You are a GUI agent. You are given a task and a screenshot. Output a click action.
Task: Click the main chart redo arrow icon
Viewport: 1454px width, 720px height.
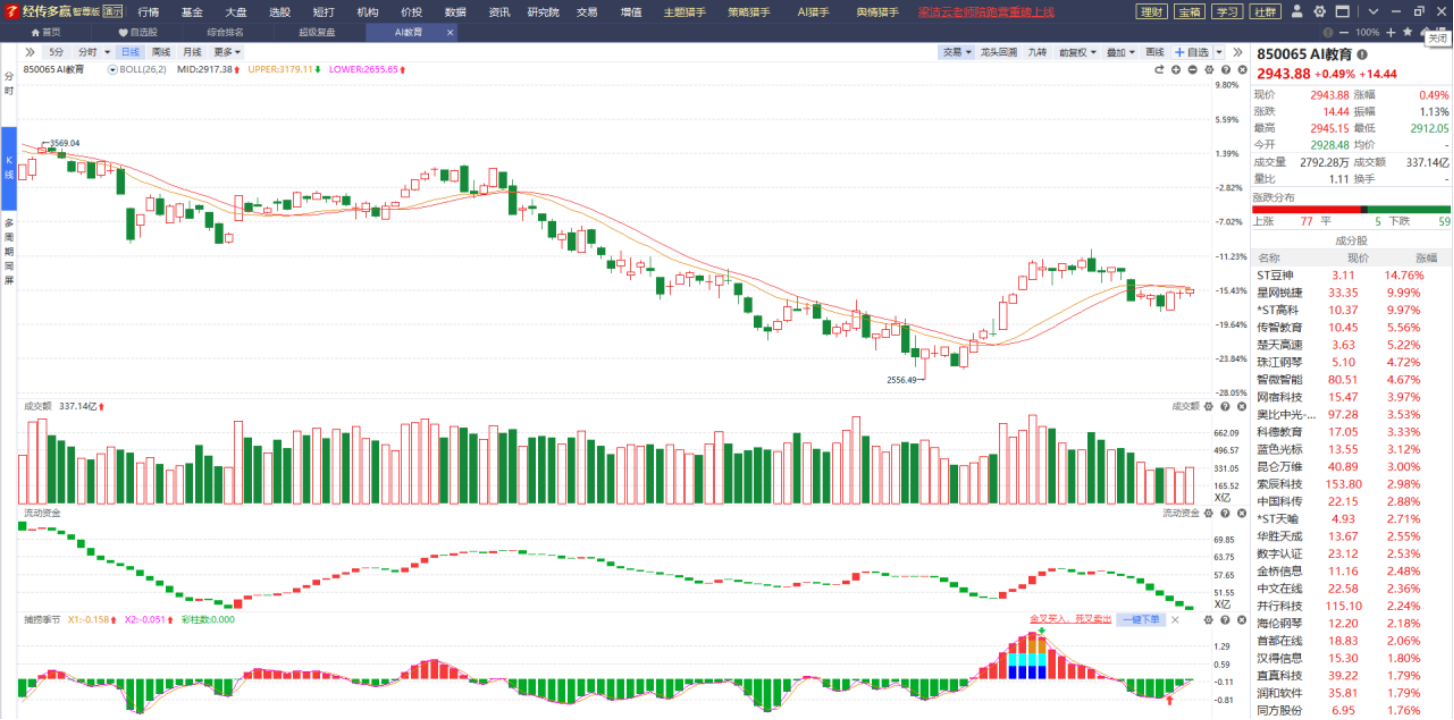click(x=1160, y=70)
